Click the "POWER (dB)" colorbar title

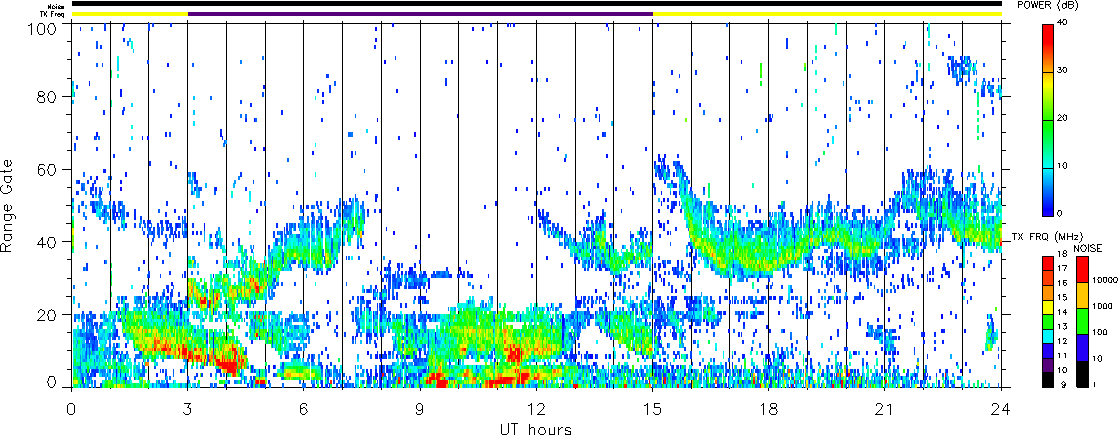point(1047,6)
